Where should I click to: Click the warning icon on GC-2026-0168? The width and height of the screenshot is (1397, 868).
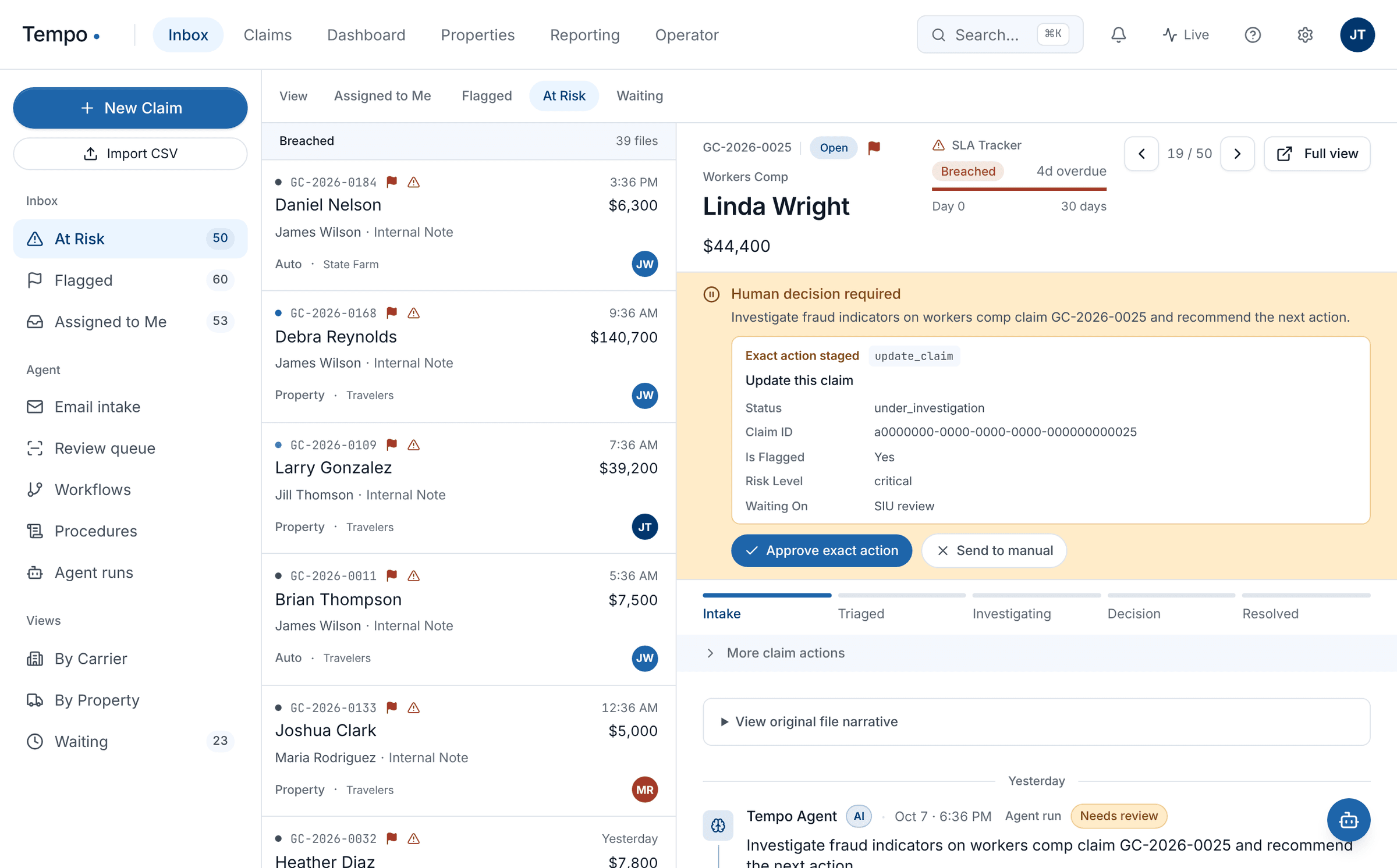414,313
